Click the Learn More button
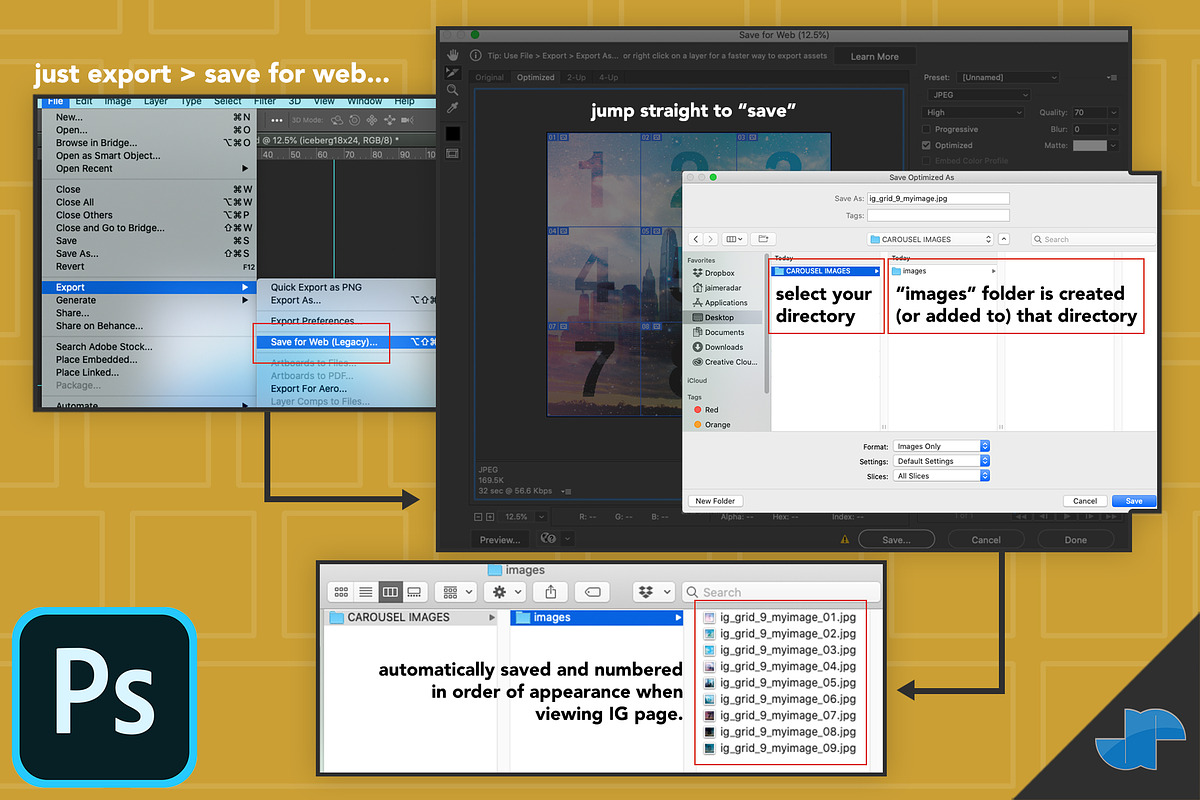The width and height of the screenshot is (1200, 800). point(875,56)
